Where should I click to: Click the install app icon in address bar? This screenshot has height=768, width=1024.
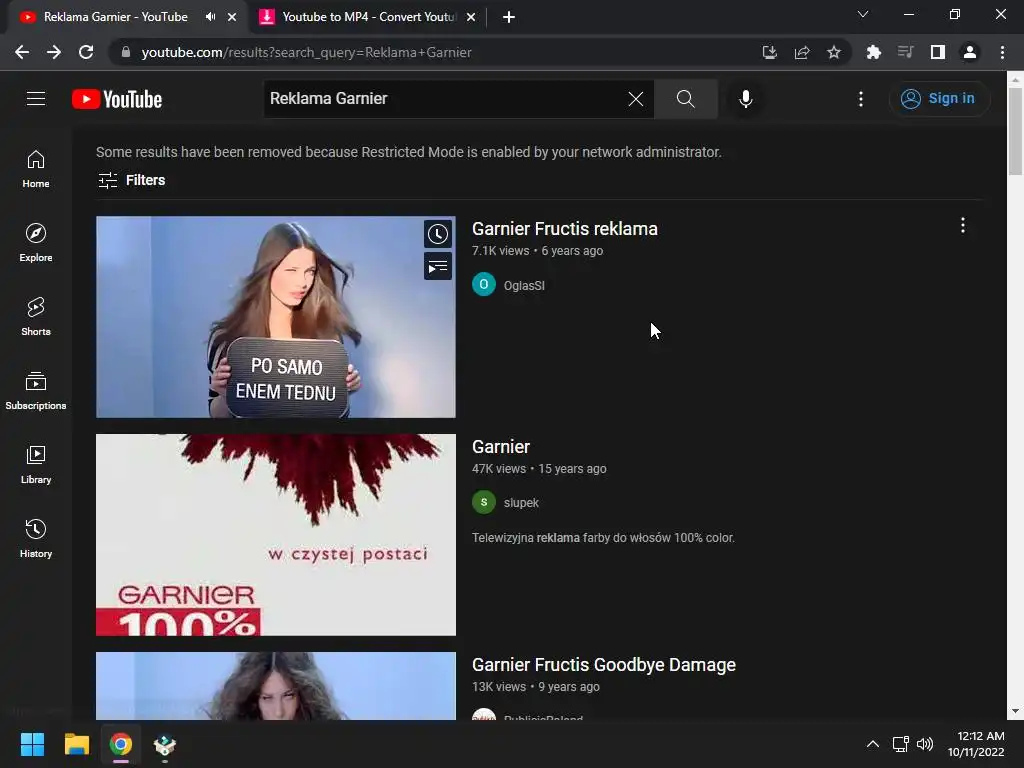click(769, 52)
